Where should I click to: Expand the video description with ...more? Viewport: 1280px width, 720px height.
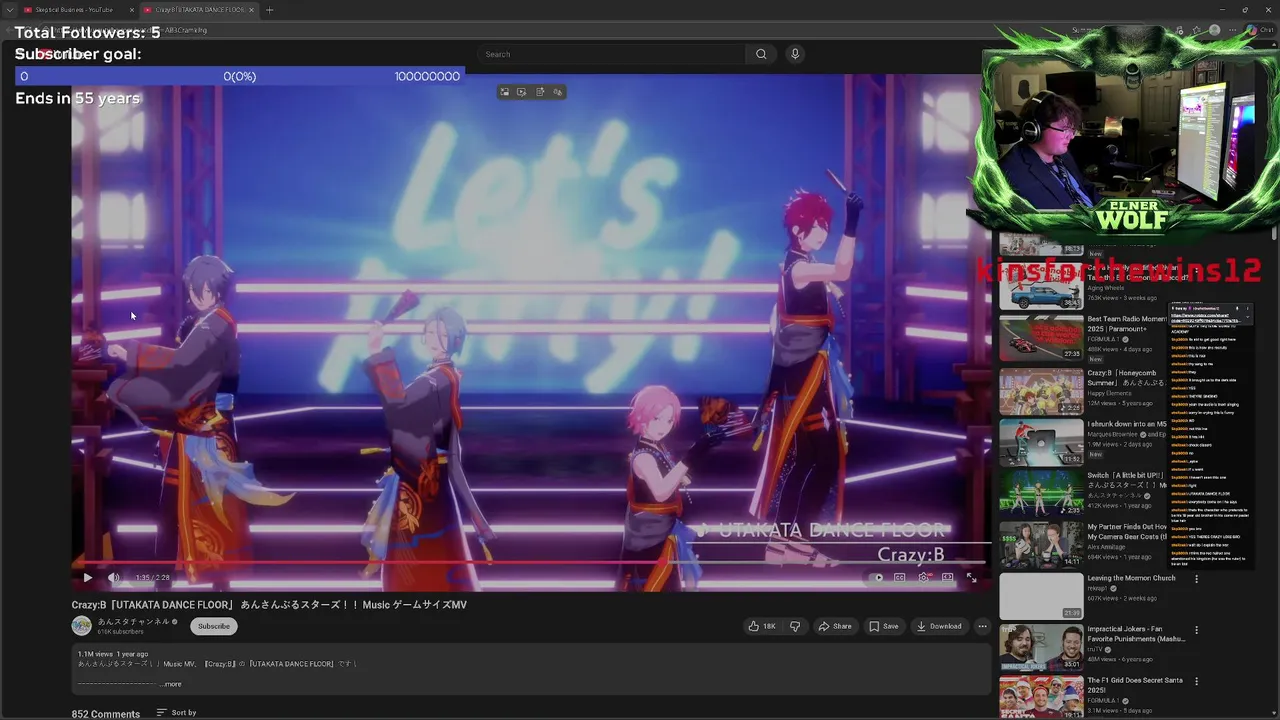[171, 684]
